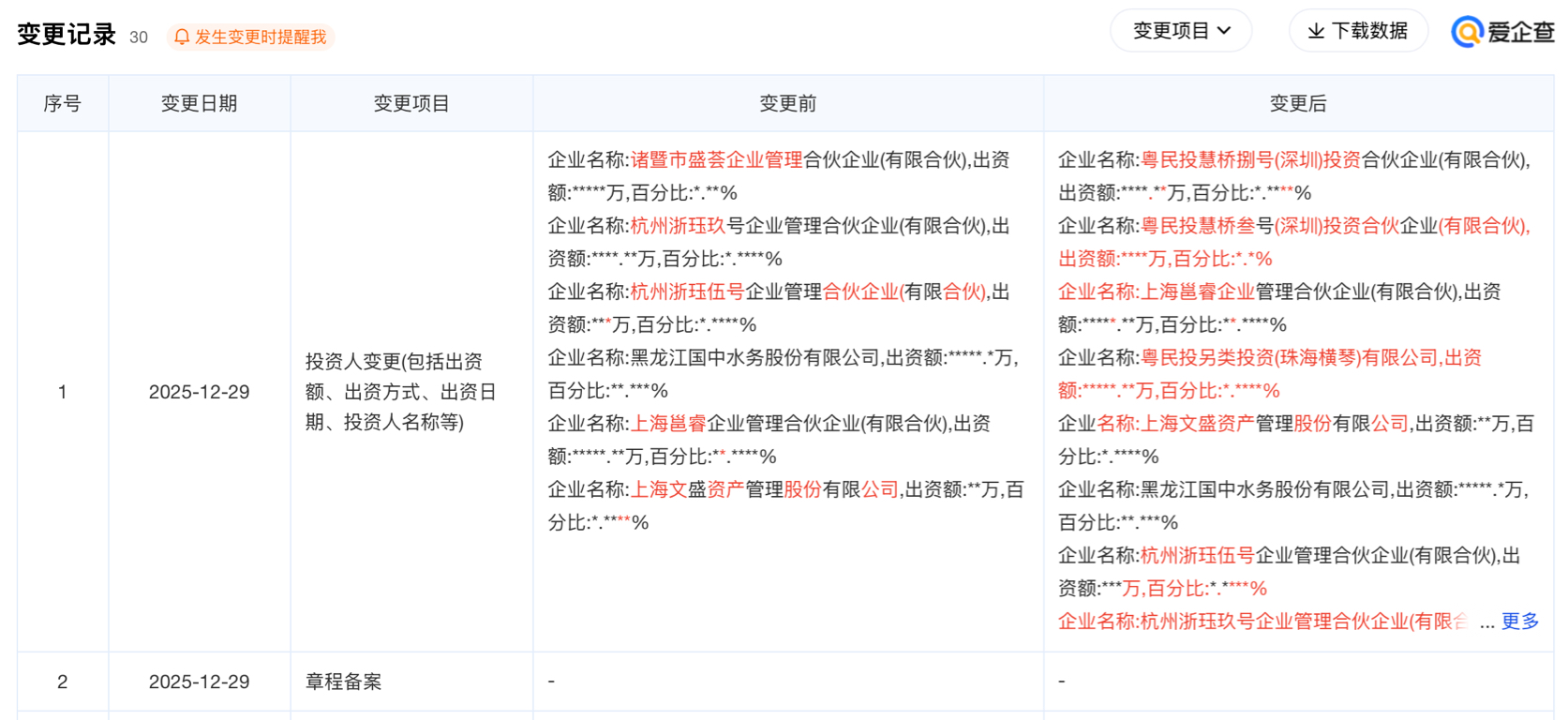Click the 变更日期 column header
The image size is (1568, 720).
[200, 103]
